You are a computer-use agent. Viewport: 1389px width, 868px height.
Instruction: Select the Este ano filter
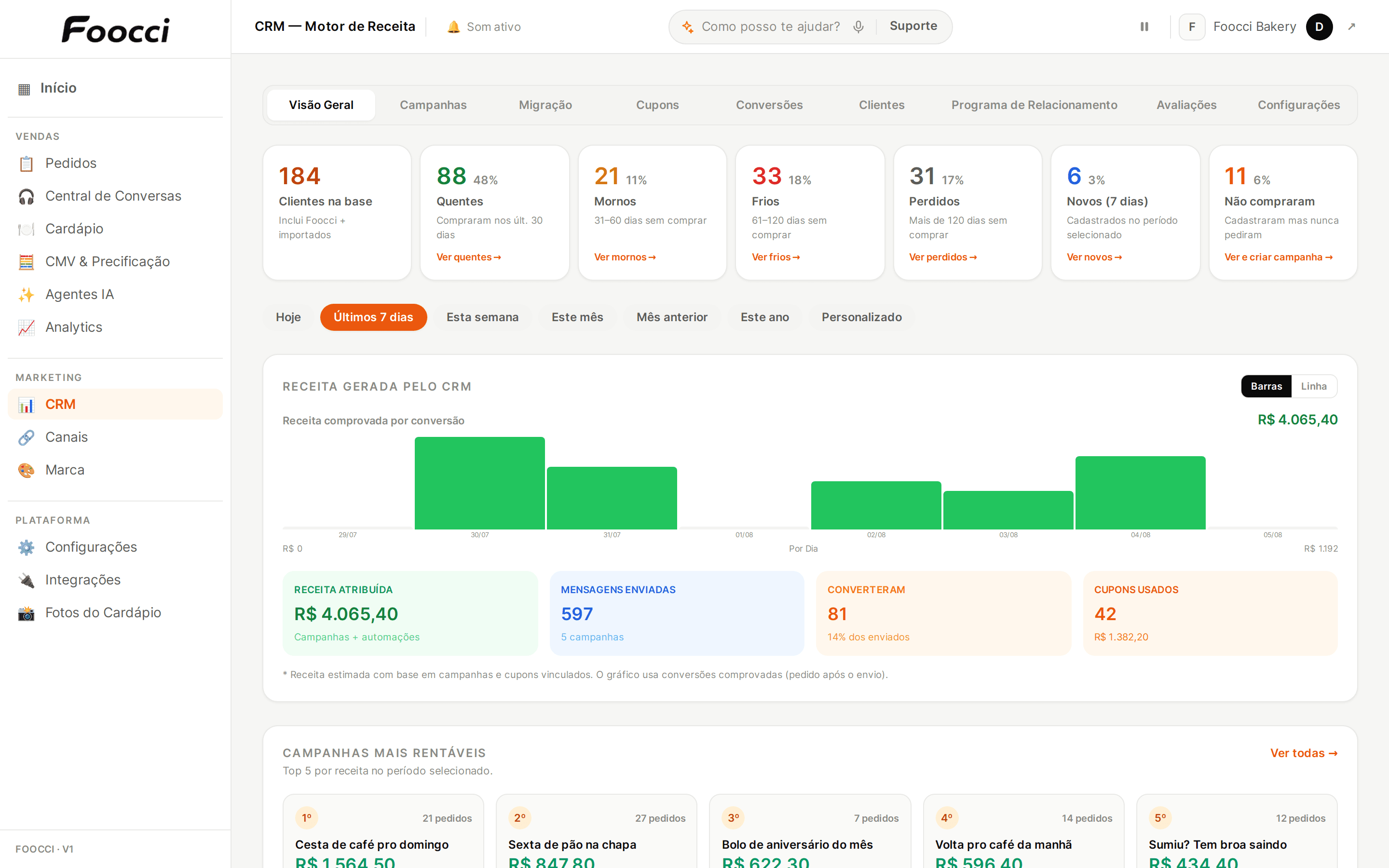click(764, 317)
